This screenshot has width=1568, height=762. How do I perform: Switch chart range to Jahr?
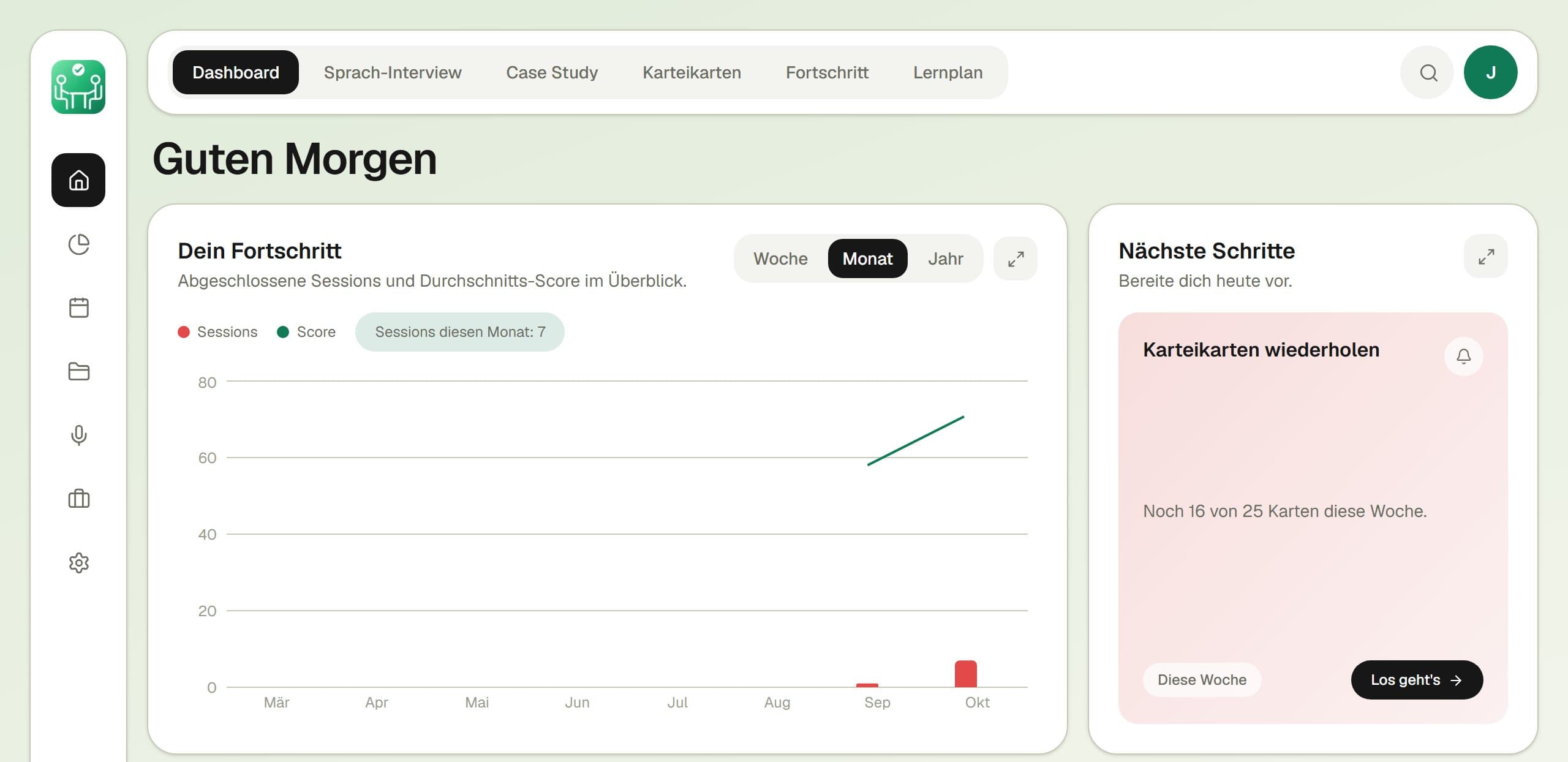click(945, 258)
